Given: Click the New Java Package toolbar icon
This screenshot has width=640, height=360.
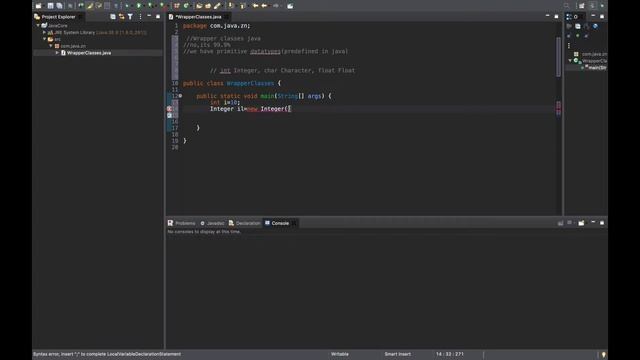Looking at the screenshot, I should (x=177, y=6).
